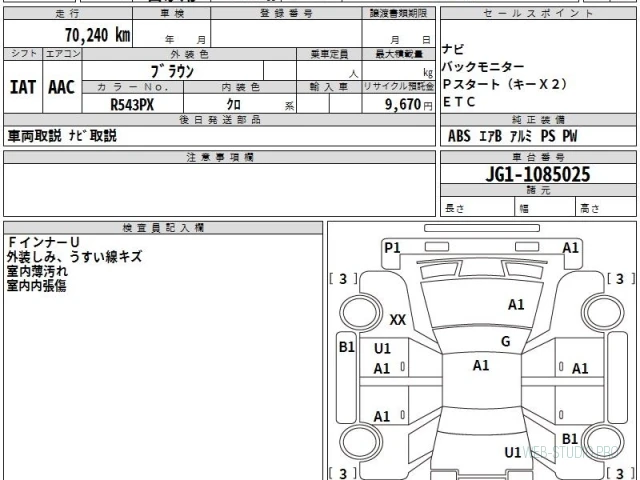The image size is (640, 480).
Task: Click the ナビ sales point
Action: pos(453,49)
